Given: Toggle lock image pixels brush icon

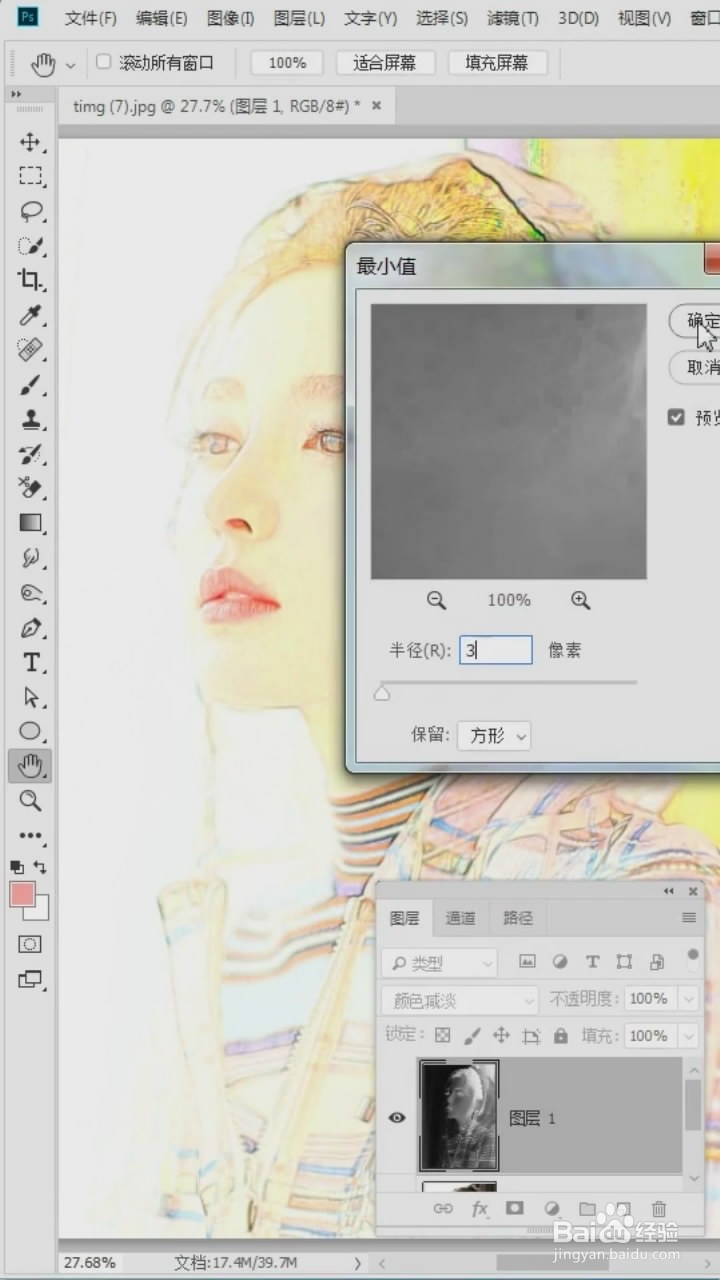Looking at the screenshot, I should coord(472,1035).
